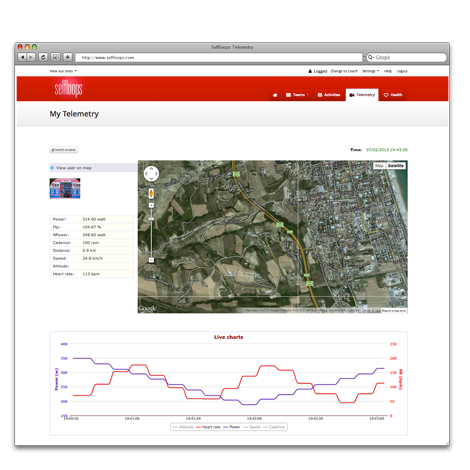Open the Help link
This screenshot has height=470, width=470.
pyautogui.click(x=388, y=71)
